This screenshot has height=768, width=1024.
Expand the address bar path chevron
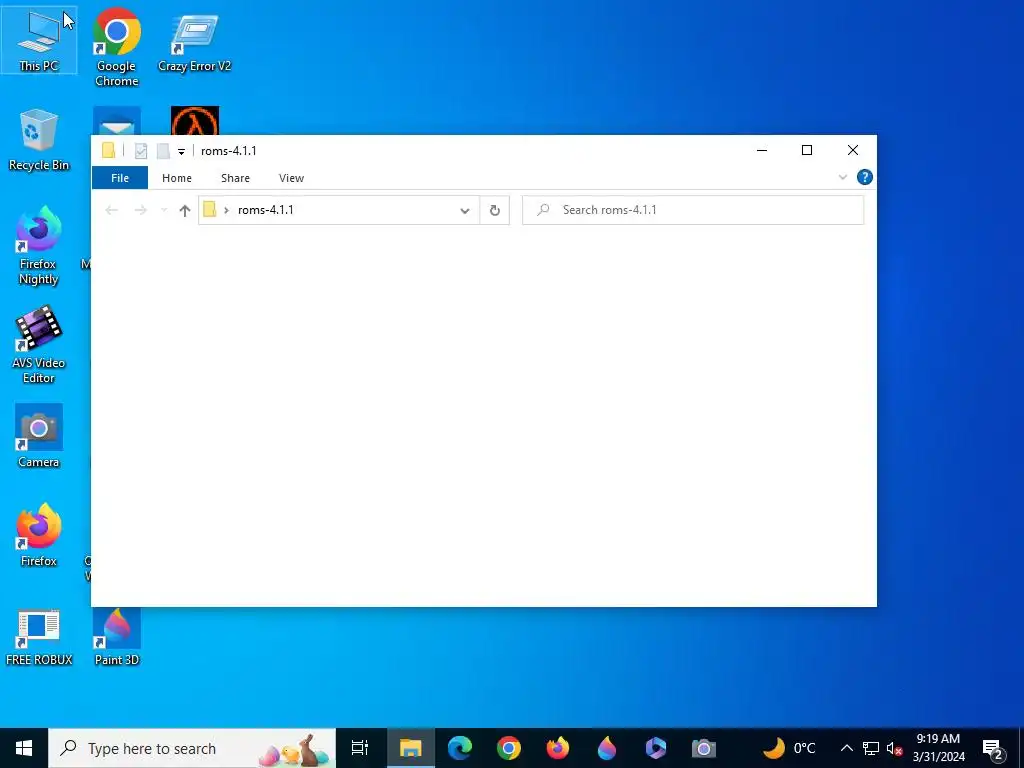pyautogui.click(x=227, y=210)
